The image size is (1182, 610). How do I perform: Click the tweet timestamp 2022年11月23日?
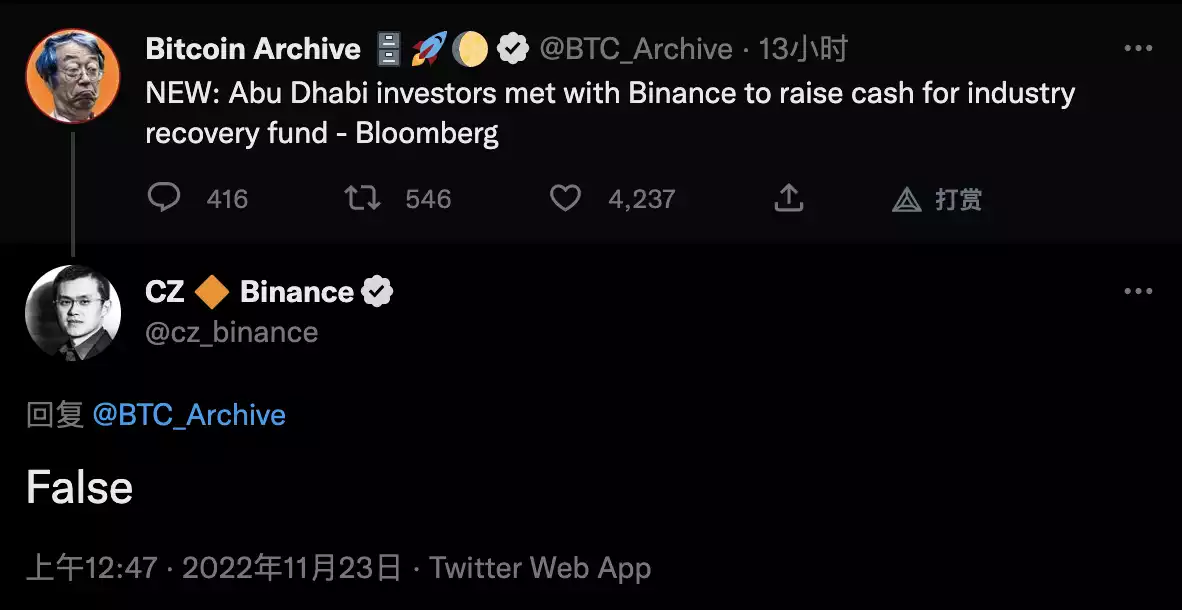click(x=291, y=569)
